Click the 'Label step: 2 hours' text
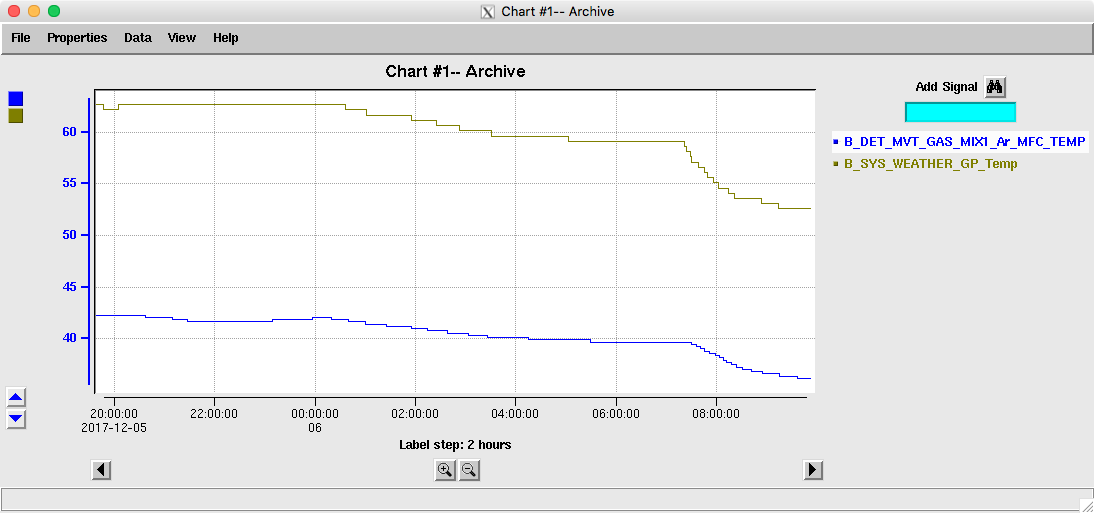This screenshot has height=513, width=1094. 455,445
